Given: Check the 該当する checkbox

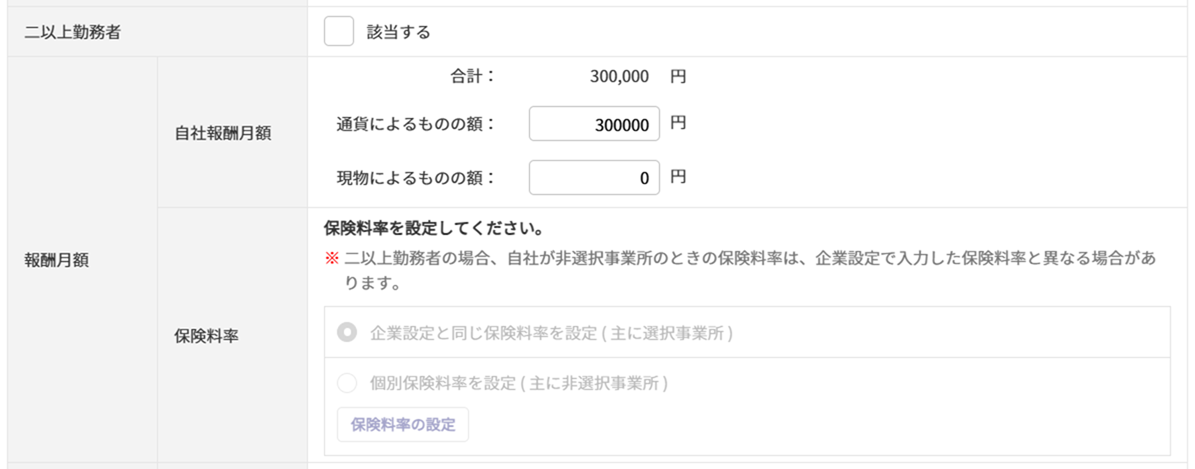Looking at the screenshot, I should point(339,32).
